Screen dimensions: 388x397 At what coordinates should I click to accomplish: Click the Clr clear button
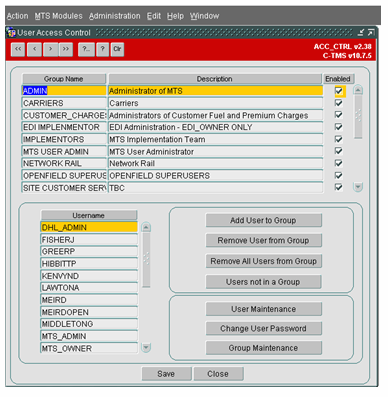pyautogui.click(x=117, y=49)
